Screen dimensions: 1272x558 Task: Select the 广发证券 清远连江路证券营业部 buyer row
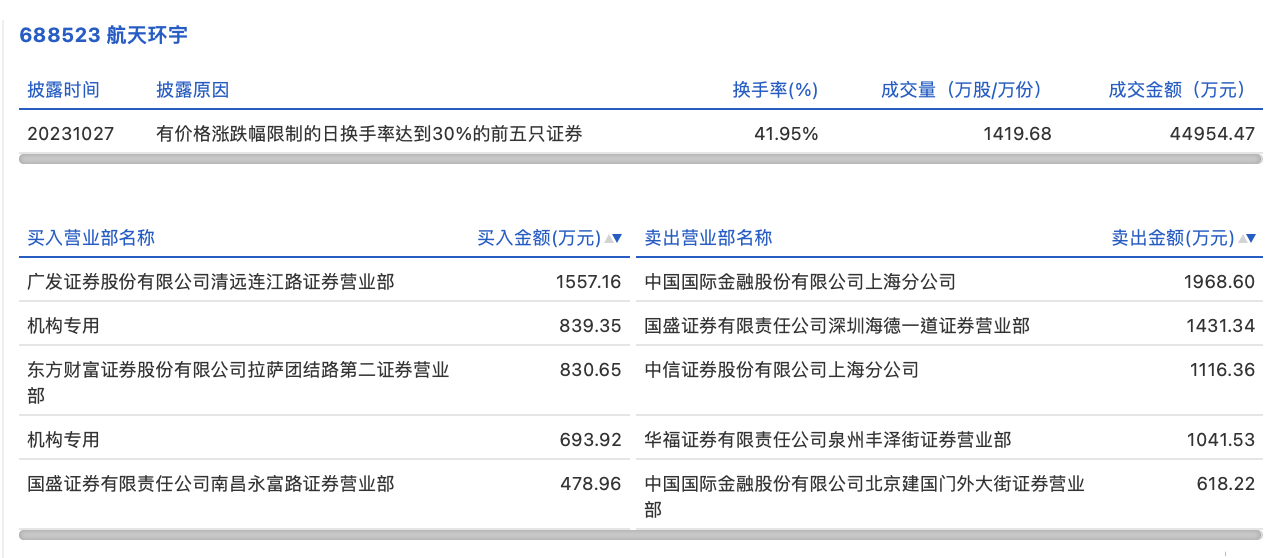[211, 282]
